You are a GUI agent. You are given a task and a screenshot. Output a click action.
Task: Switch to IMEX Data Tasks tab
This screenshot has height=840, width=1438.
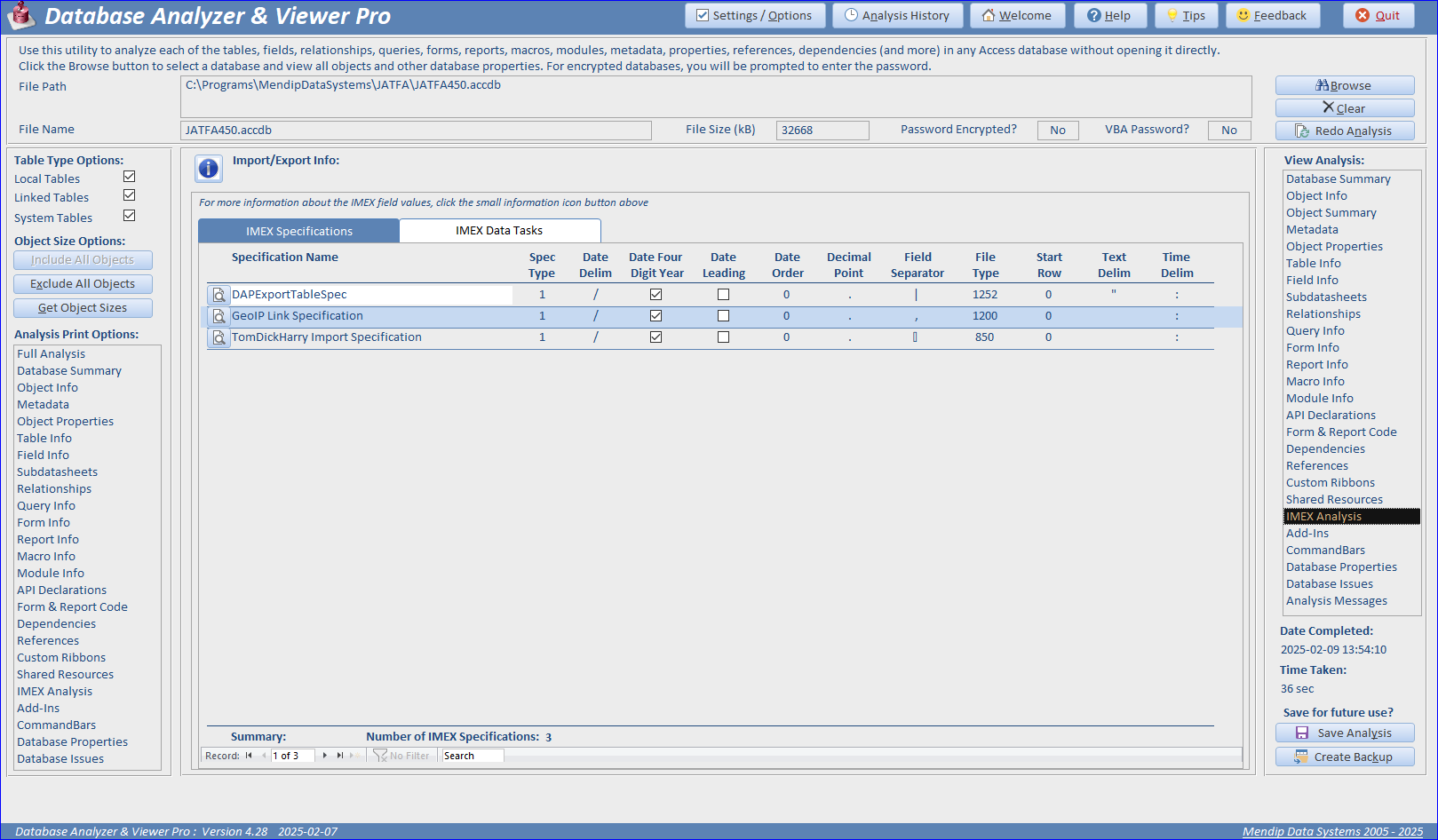click(x=499, y=231)
